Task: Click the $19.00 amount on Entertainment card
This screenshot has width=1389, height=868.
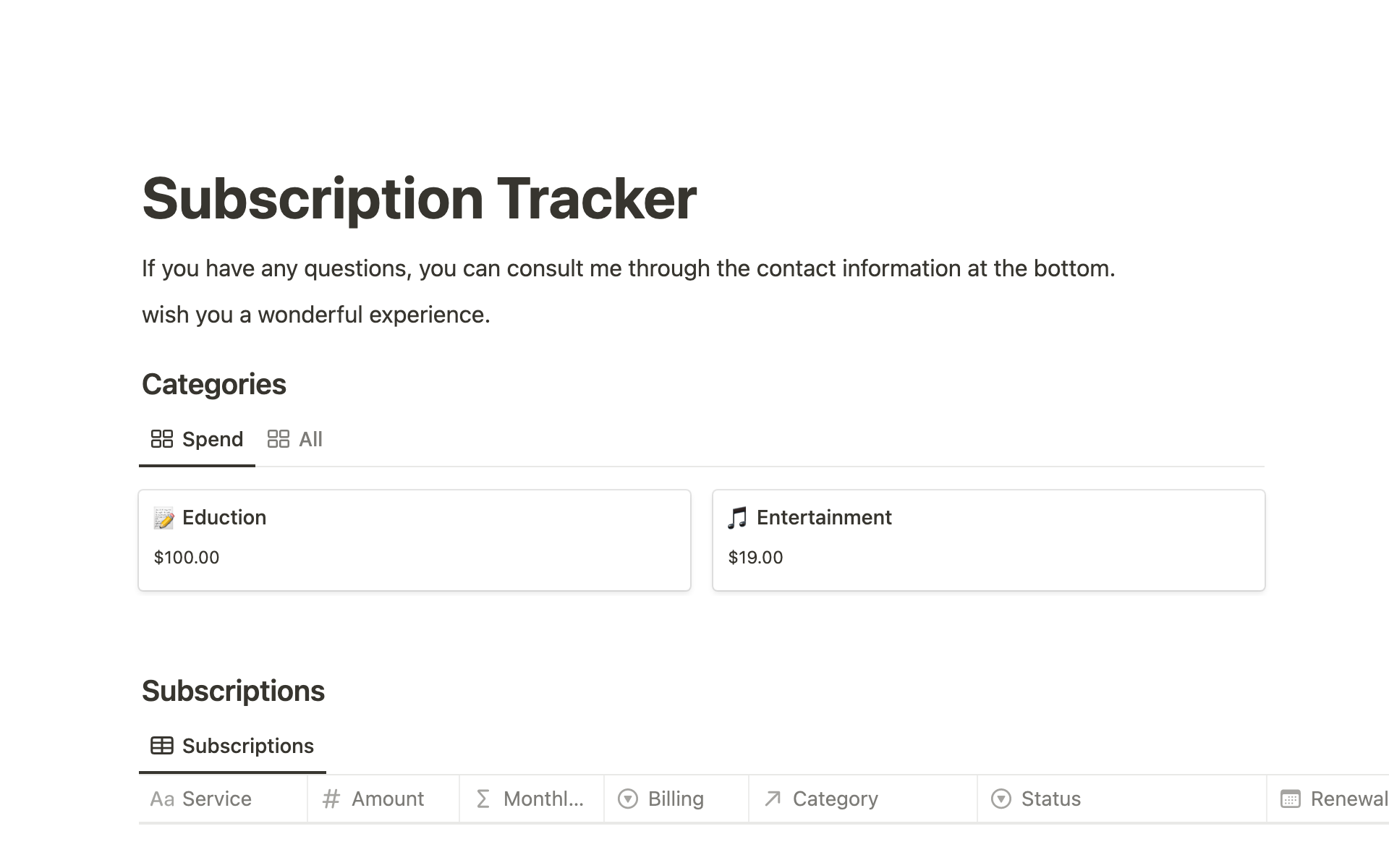Action: pyautogui.click(x=755, y=558)
